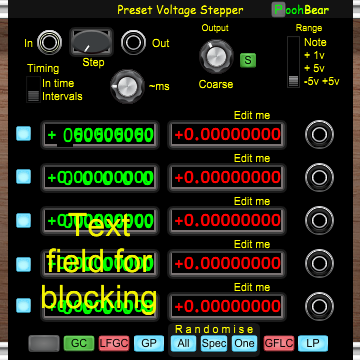Move the Range slider switch

click(x=294, y=62)
